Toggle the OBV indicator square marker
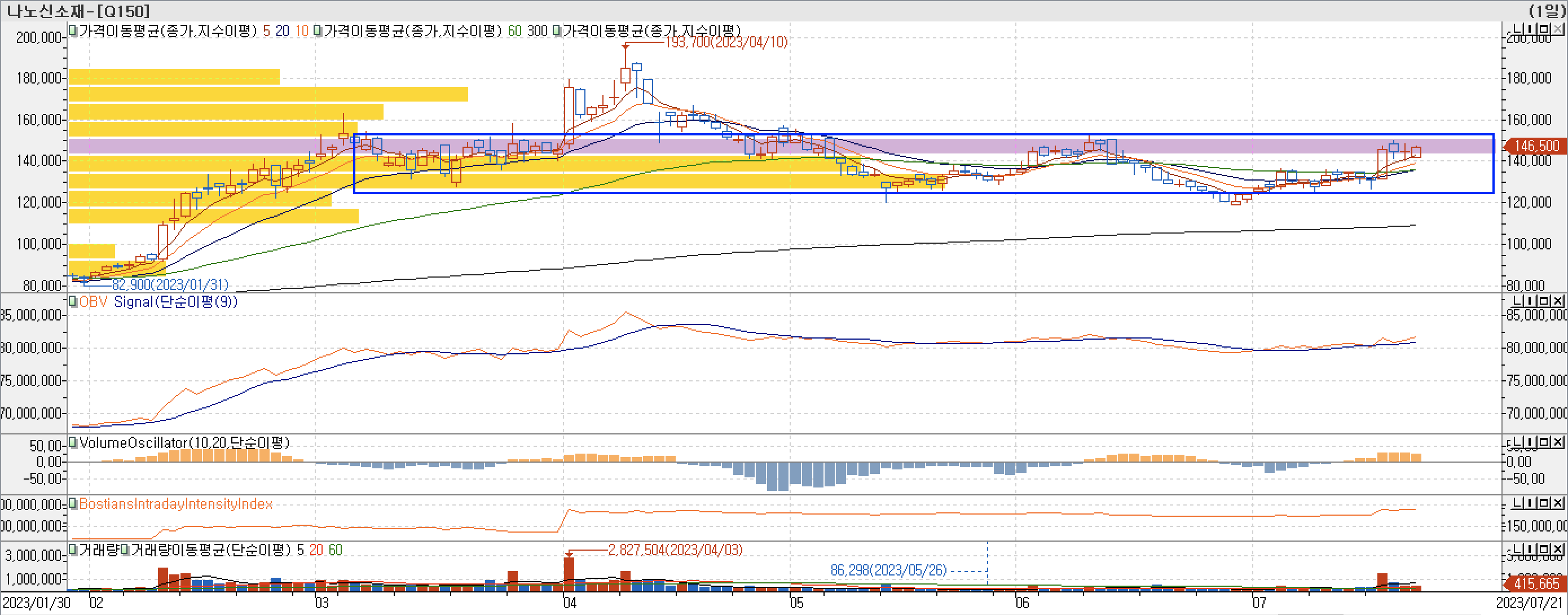Screen dimensions: 1568x615 (x=73, y=301)
